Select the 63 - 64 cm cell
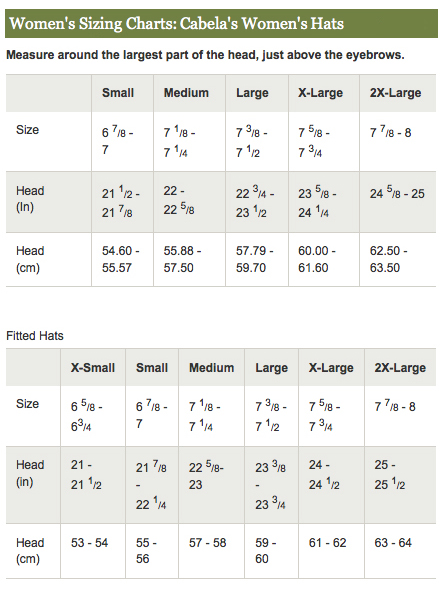 point(400,551)
